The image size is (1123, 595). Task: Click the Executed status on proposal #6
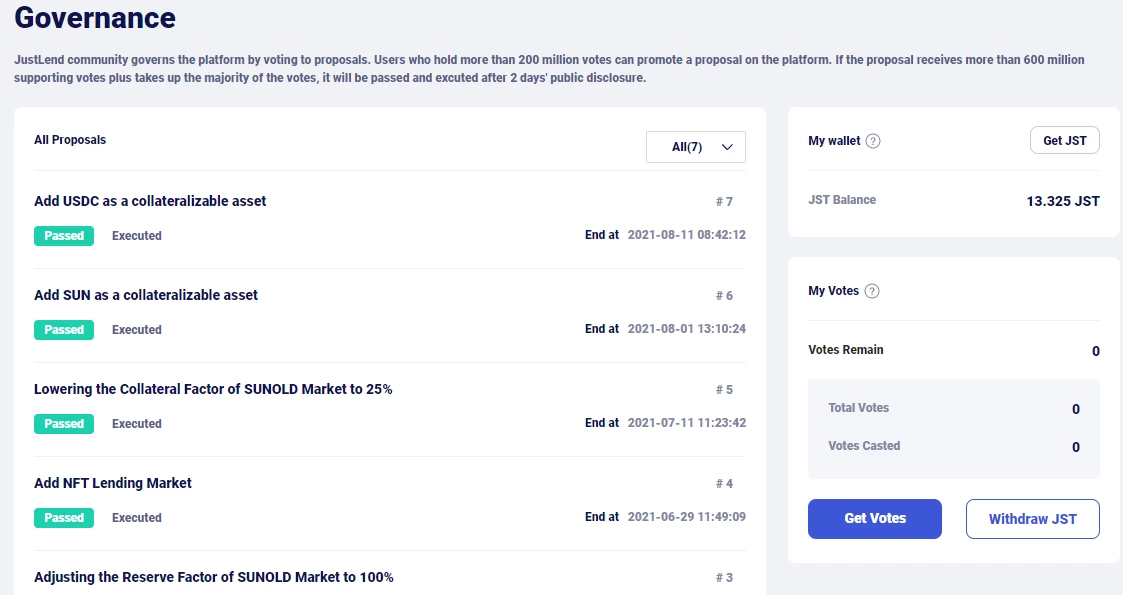coord(137,329)
